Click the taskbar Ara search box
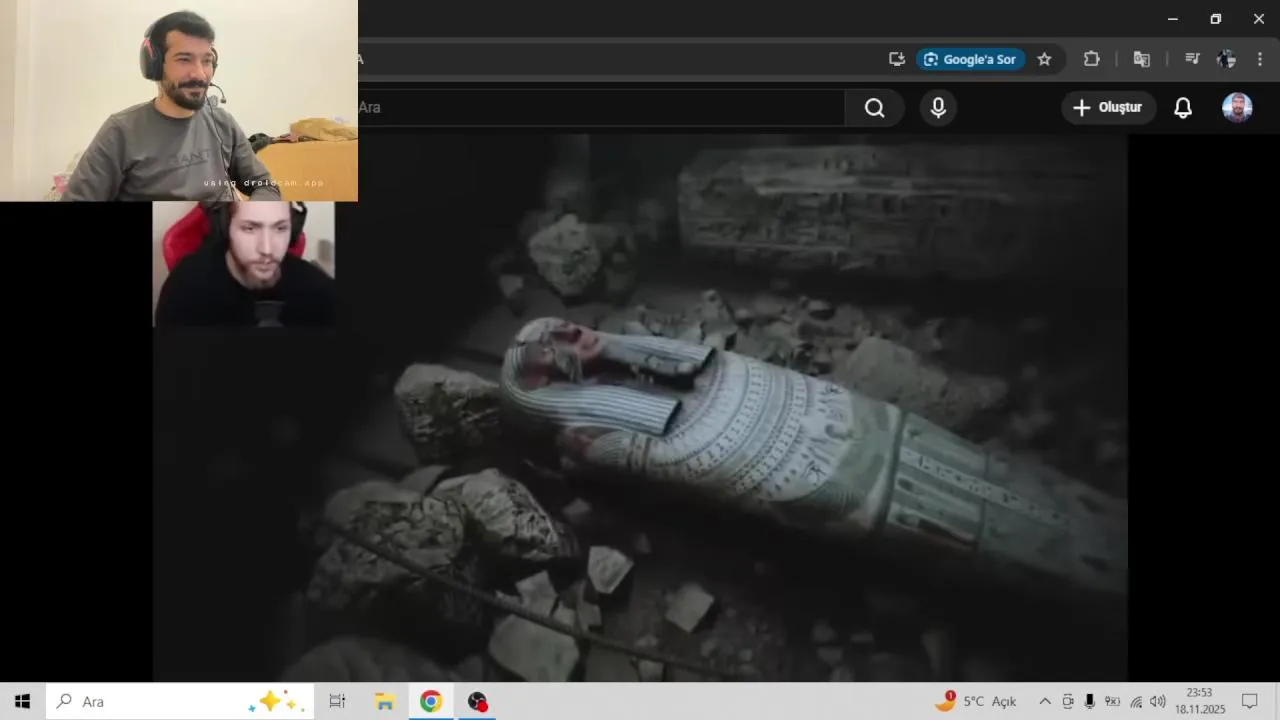The image size is (1280, 720). click(x=180, y=701)
